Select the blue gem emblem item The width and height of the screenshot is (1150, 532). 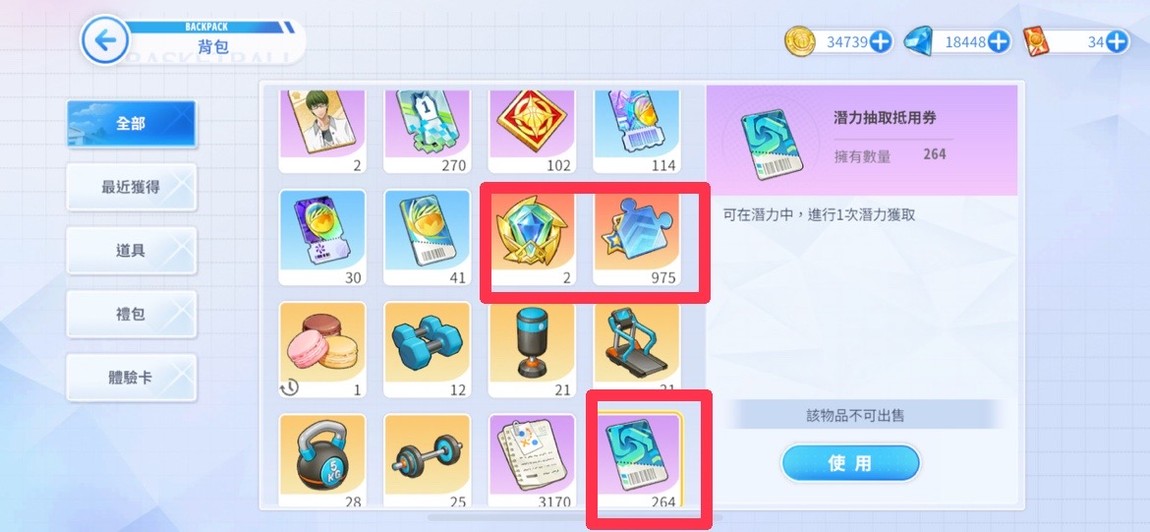coord(532,238)
